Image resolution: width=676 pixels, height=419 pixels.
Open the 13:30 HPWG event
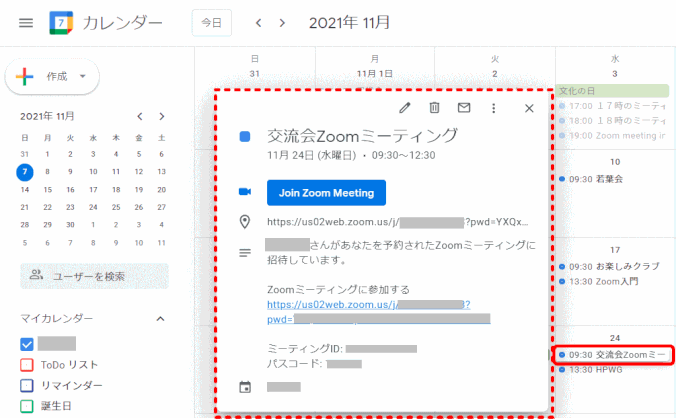(591, 370)
